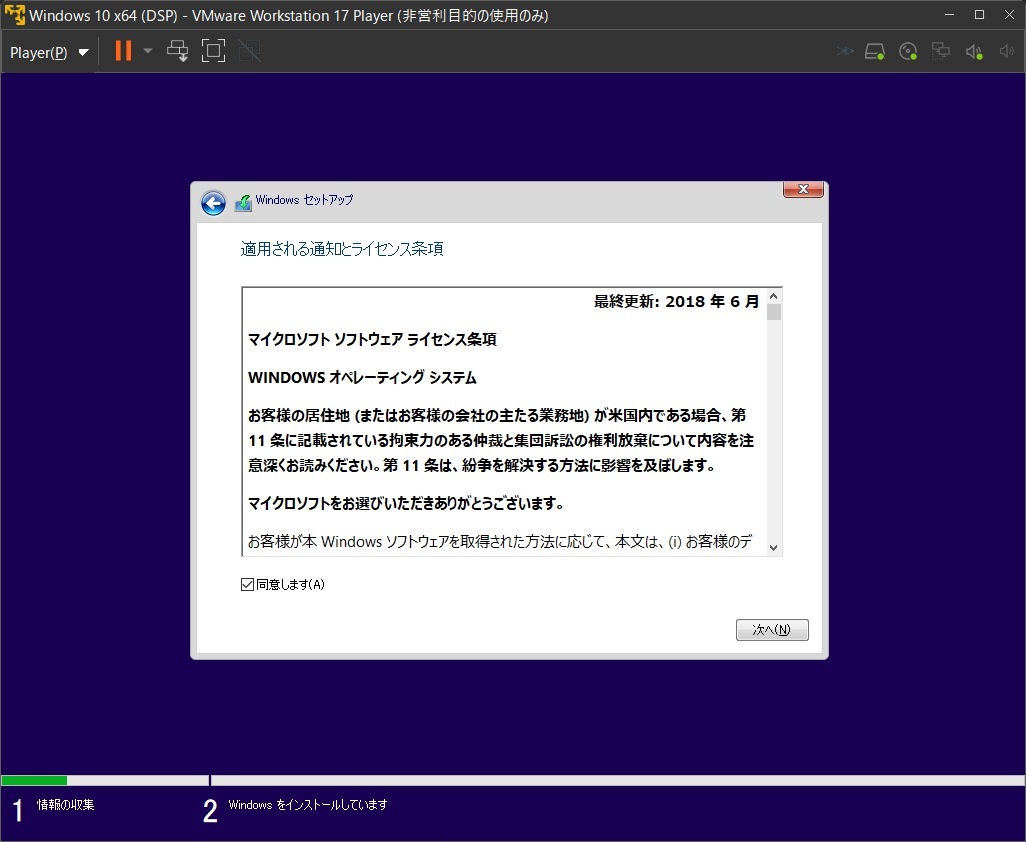Click the VMware Player title bar logo
The height and width of the screenshot is (842, 1026).
14,14
